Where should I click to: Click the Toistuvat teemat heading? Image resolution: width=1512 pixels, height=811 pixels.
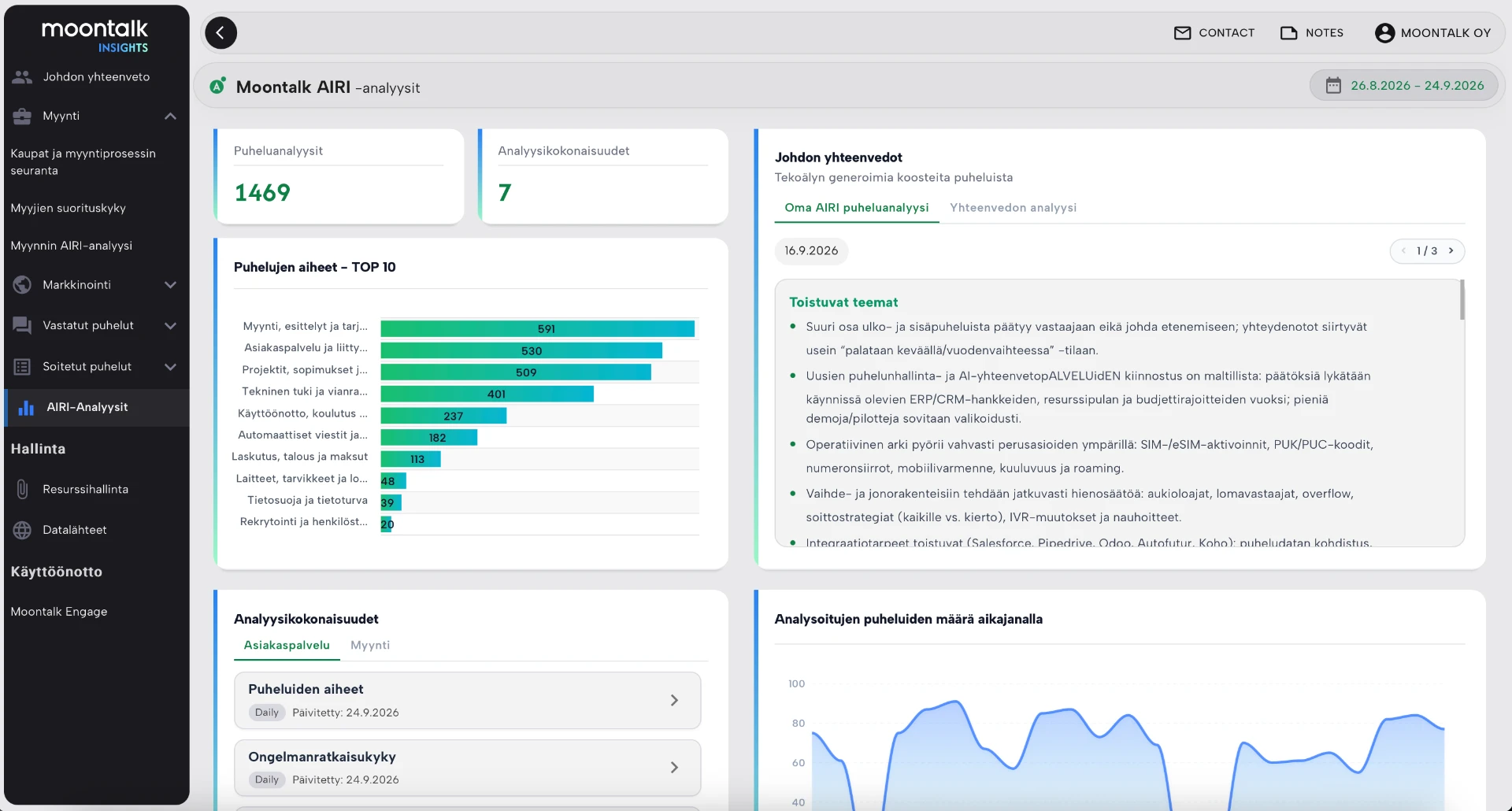click(843, 302)
